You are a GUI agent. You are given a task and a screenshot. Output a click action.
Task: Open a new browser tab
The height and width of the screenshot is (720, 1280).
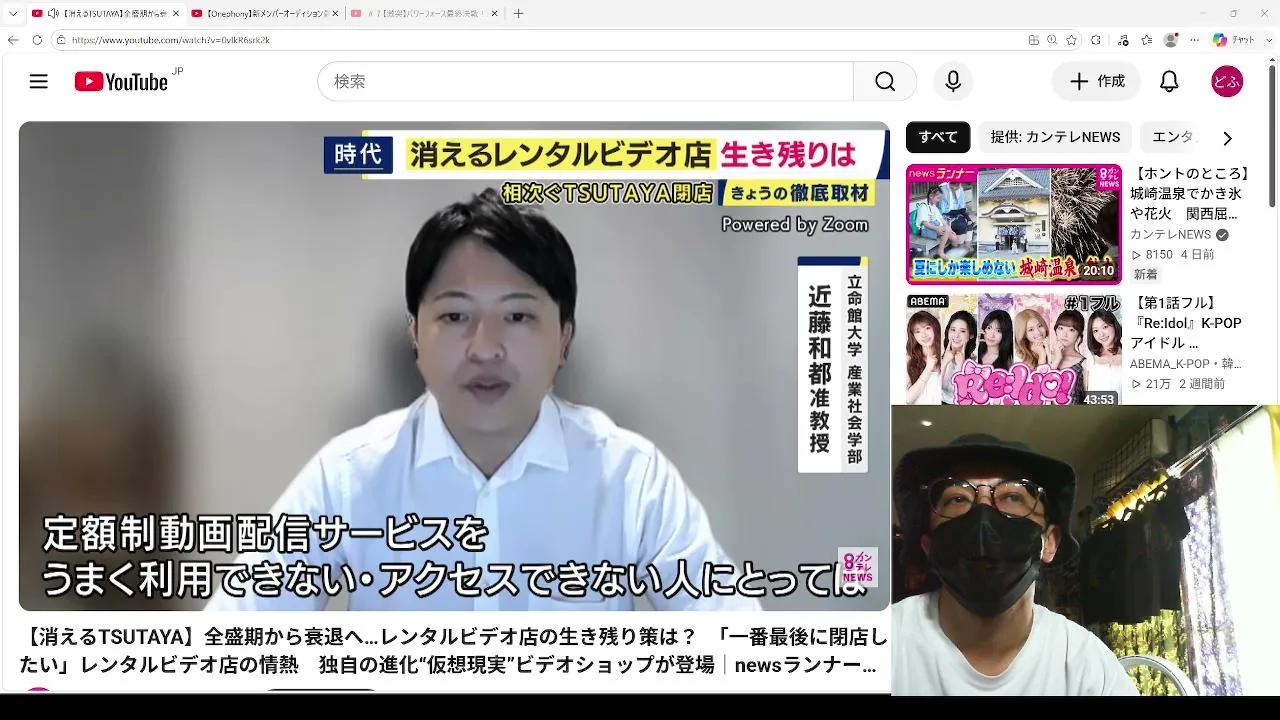coord(518,14)
